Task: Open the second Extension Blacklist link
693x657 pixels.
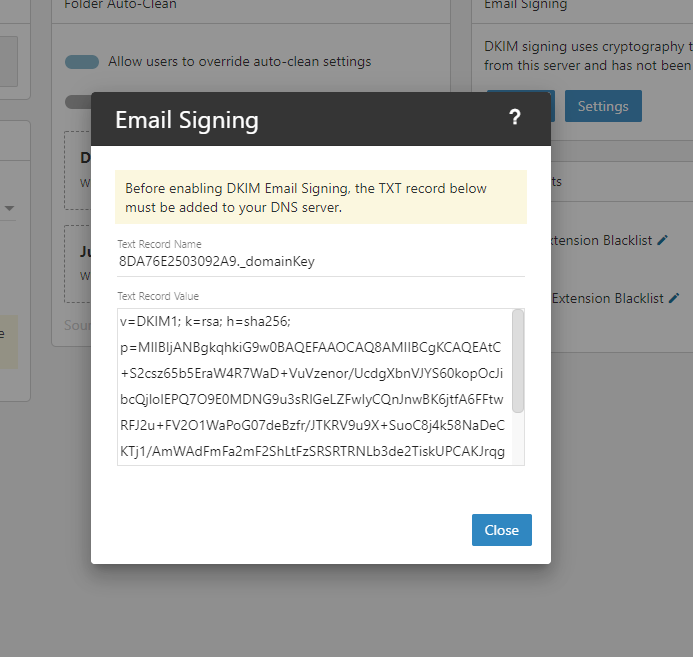Action: (608, 298)
